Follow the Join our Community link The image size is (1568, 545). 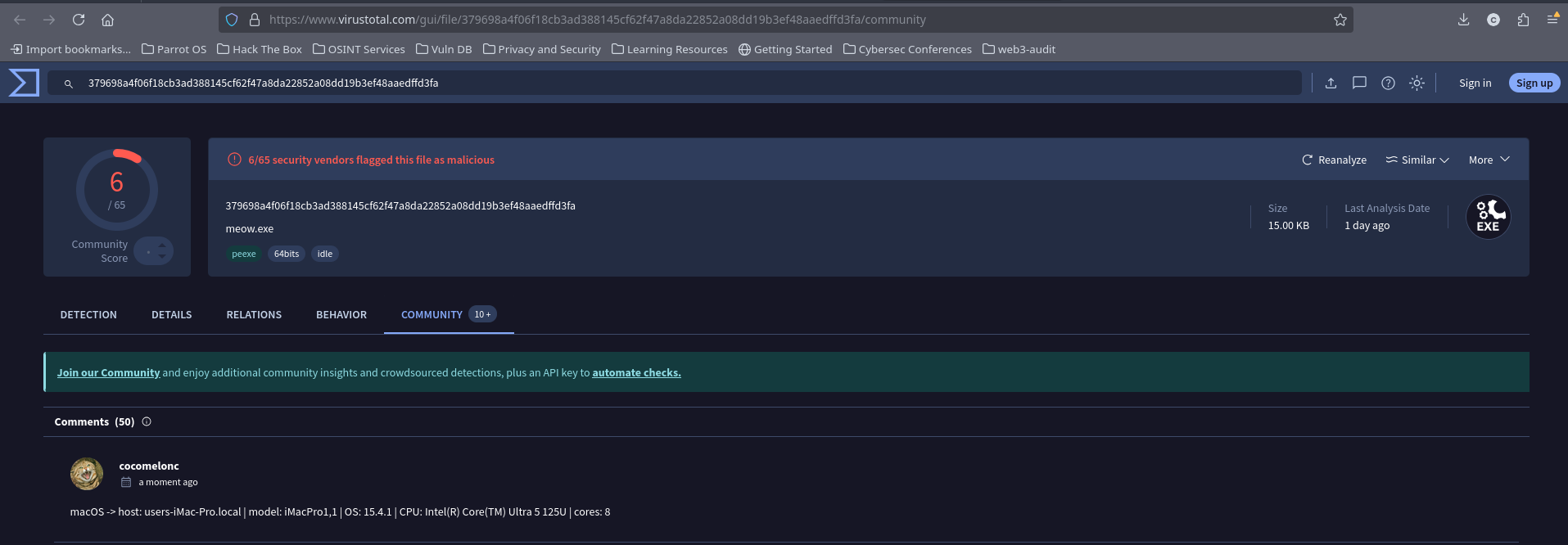(x=108, y=372)
